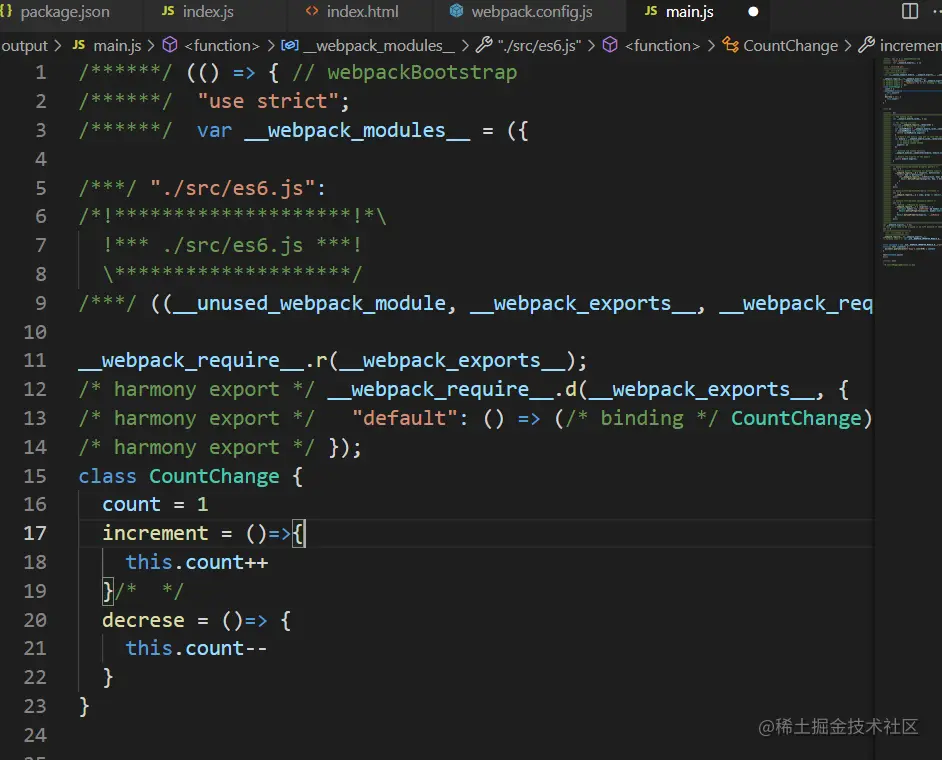Click decrese property on line 20

coord(143,620)
